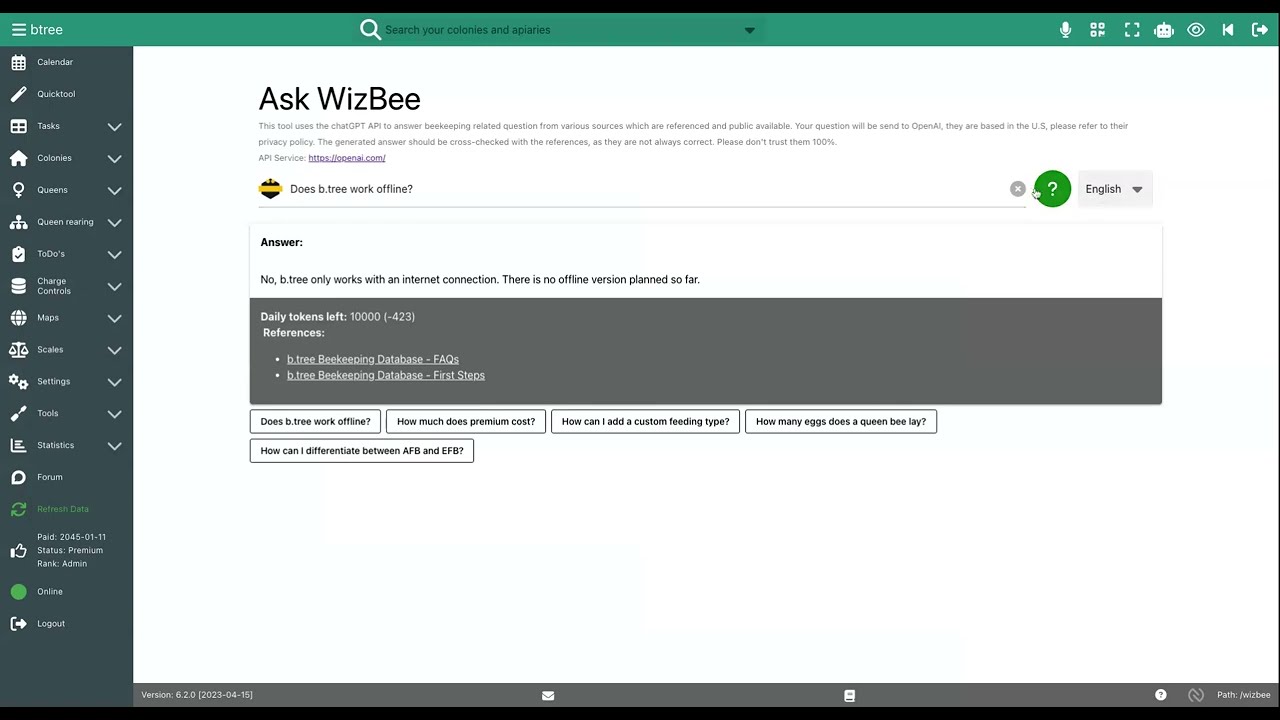Screen dimensions: 1280x720
Task: Activate the microphone voice input icon
Action: [x=1066, y=30]
